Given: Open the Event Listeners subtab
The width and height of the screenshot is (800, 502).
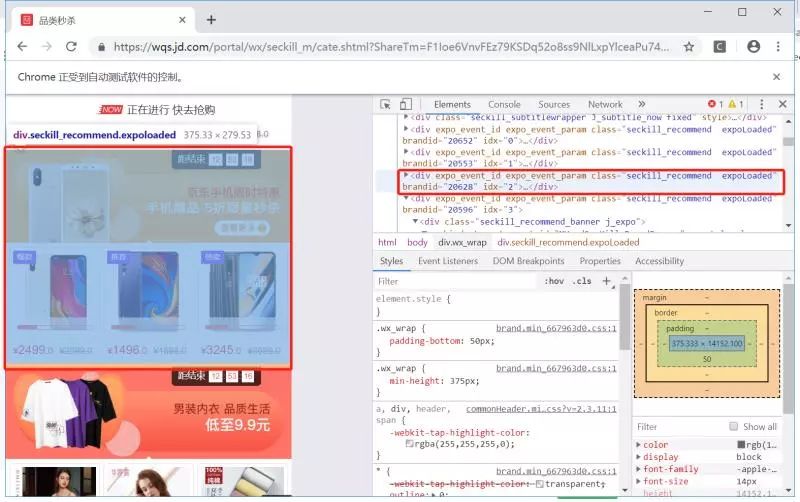Looking at the screenshot, I should [448, 261].
